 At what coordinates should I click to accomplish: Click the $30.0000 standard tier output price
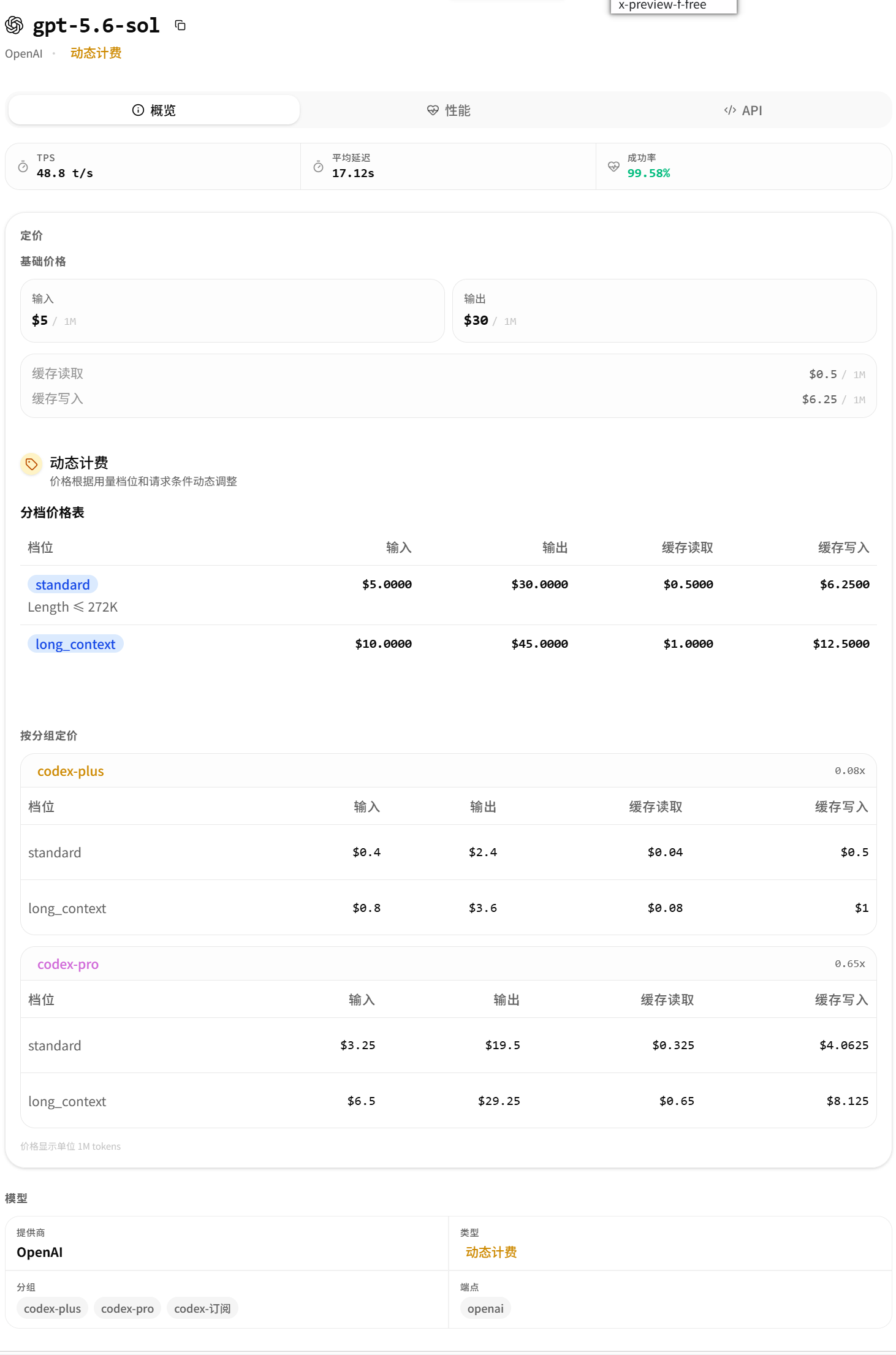point(540,585)
